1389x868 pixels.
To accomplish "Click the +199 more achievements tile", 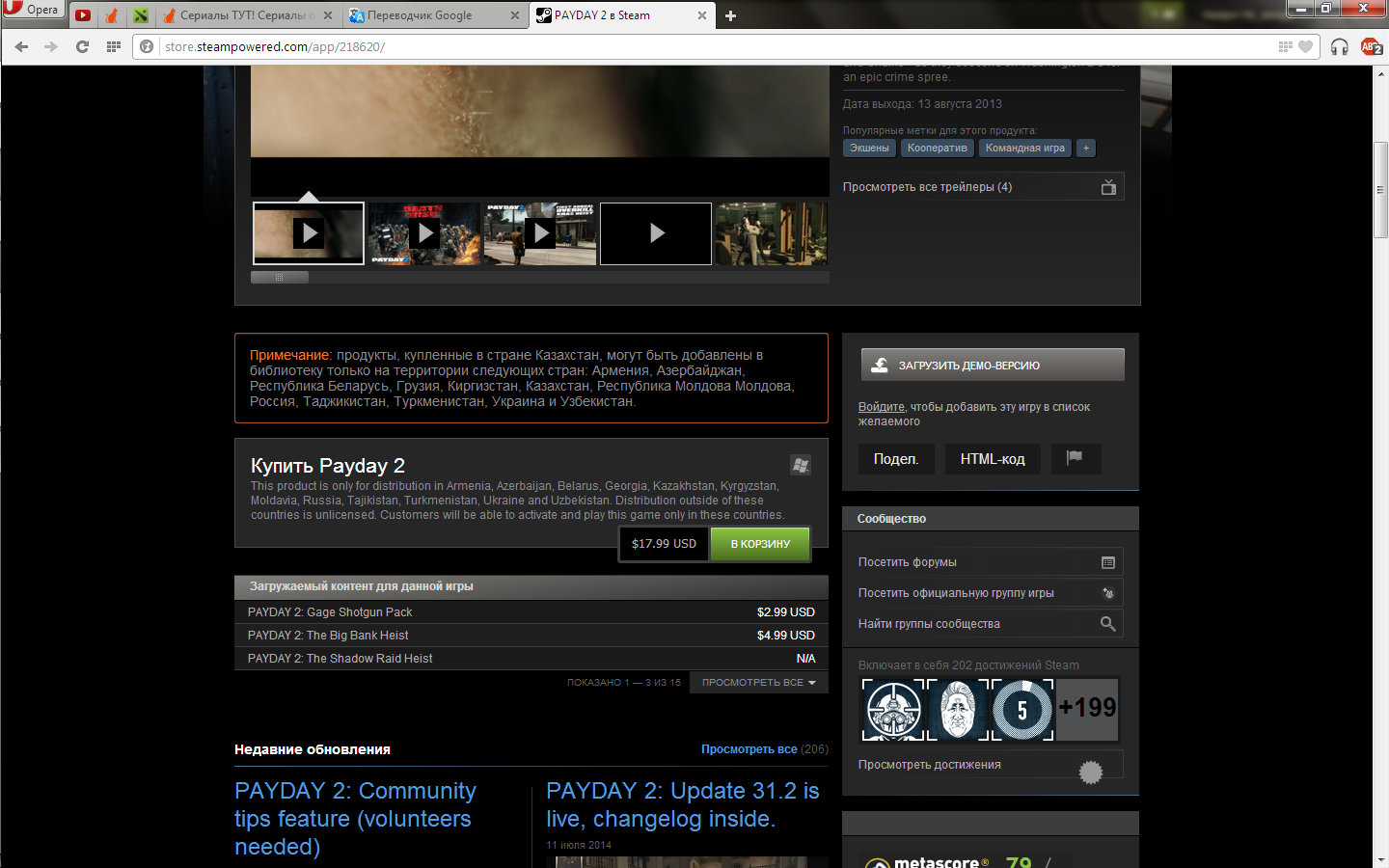I will pos(1087,710).
